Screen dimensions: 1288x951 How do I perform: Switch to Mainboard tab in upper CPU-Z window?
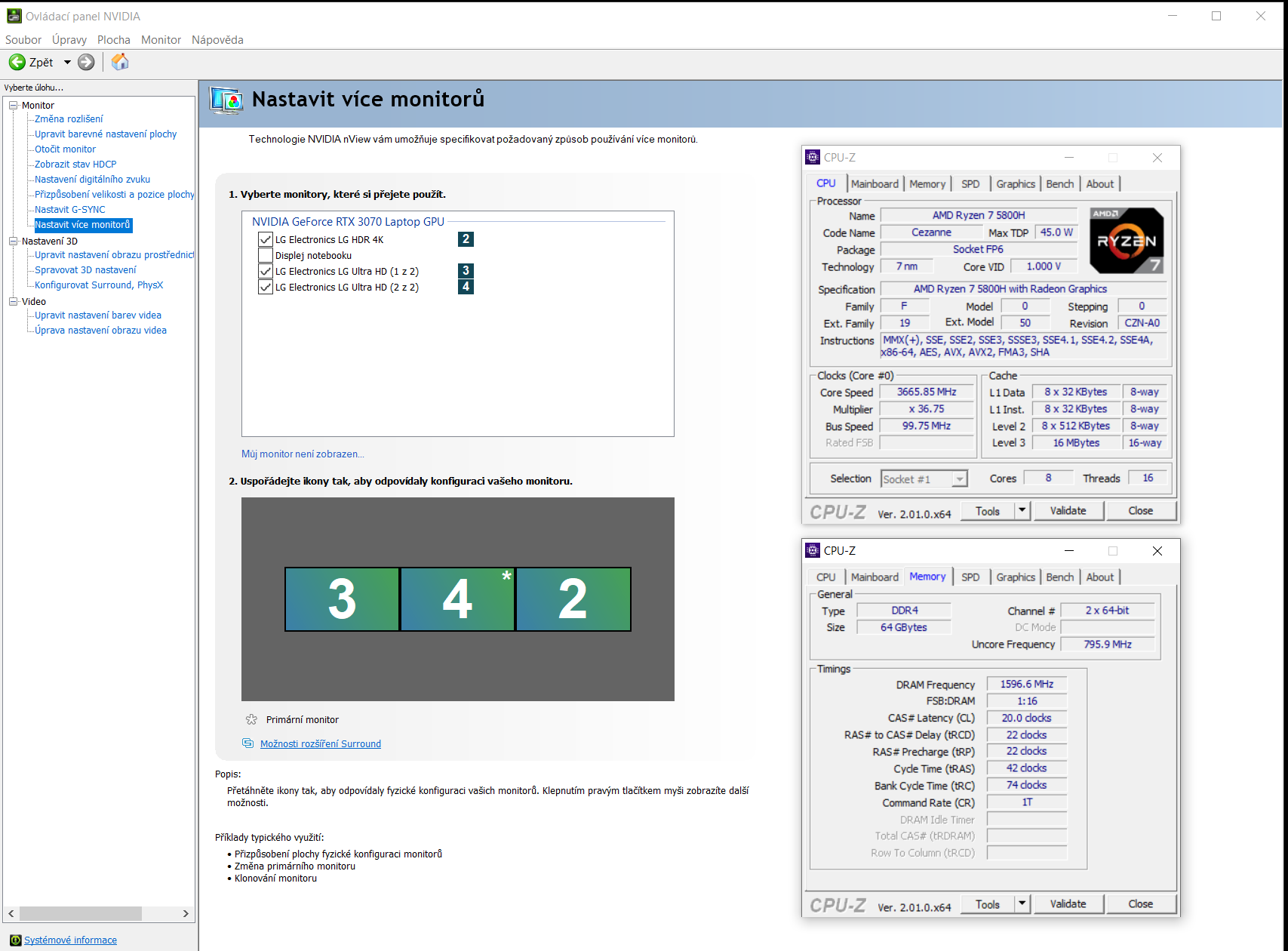click(875, 184)
